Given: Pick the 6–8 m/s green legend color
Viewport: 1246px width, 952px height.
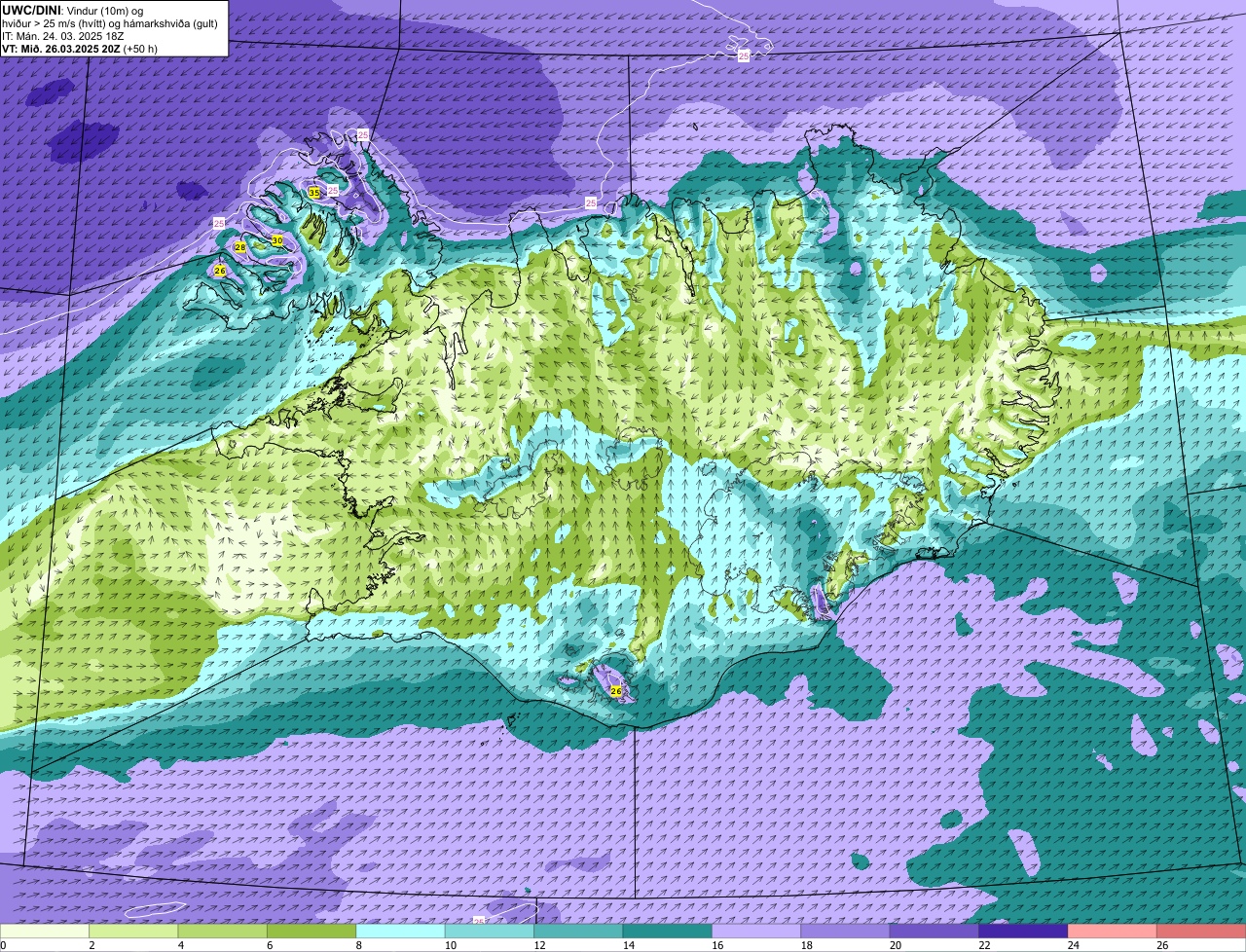Looking at the screenshot, I should 311,932.
